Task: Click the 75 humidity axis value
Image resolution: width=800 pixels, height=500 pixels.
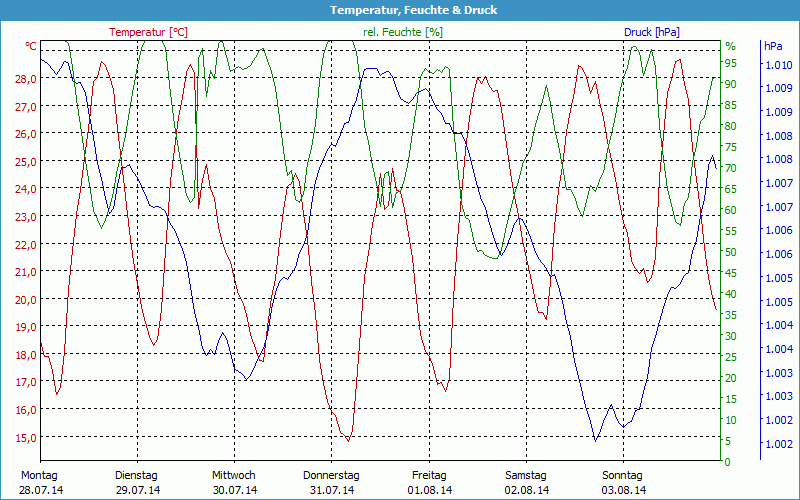Action: 731,147
